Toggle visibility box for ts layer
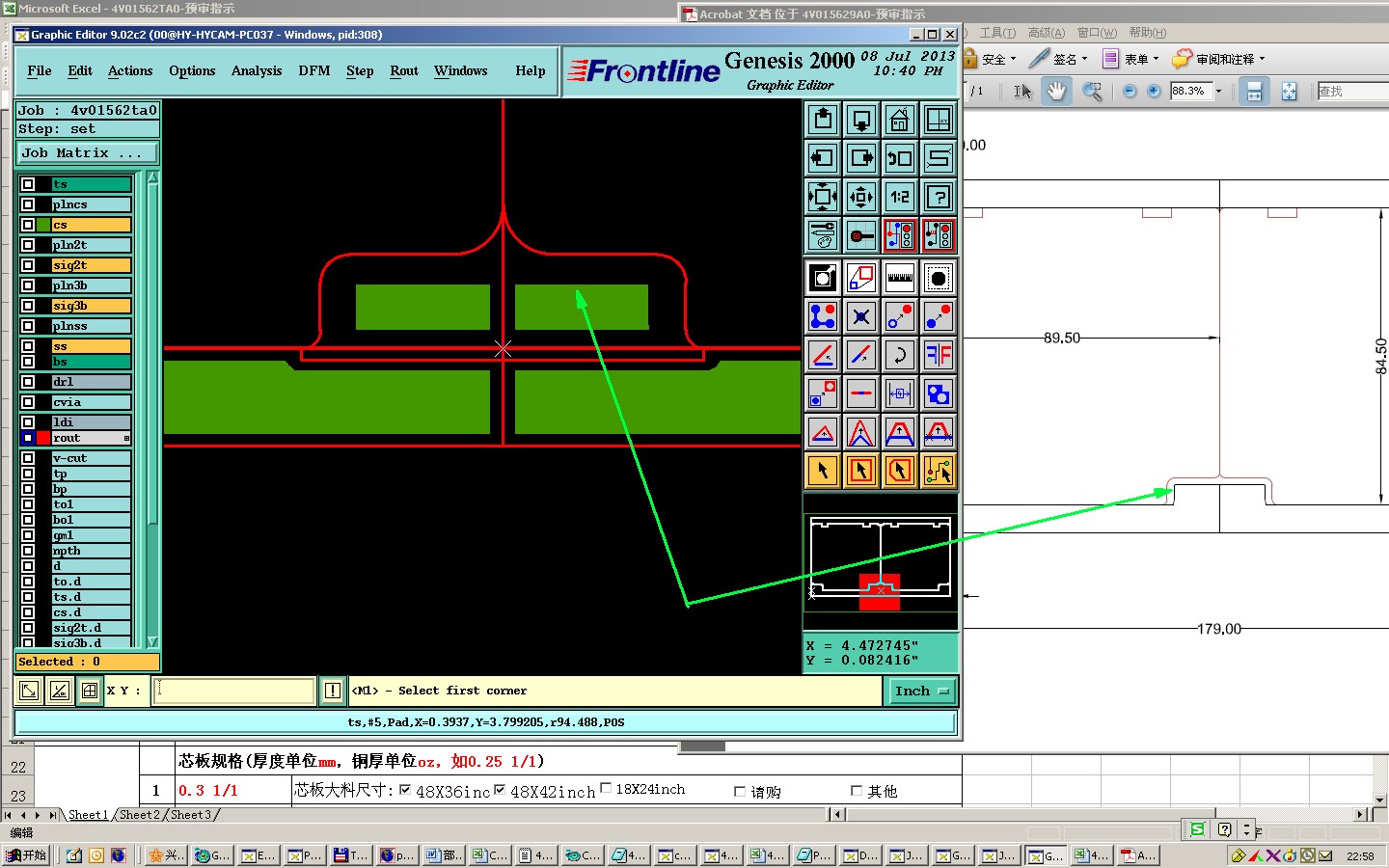 (28, 184)
